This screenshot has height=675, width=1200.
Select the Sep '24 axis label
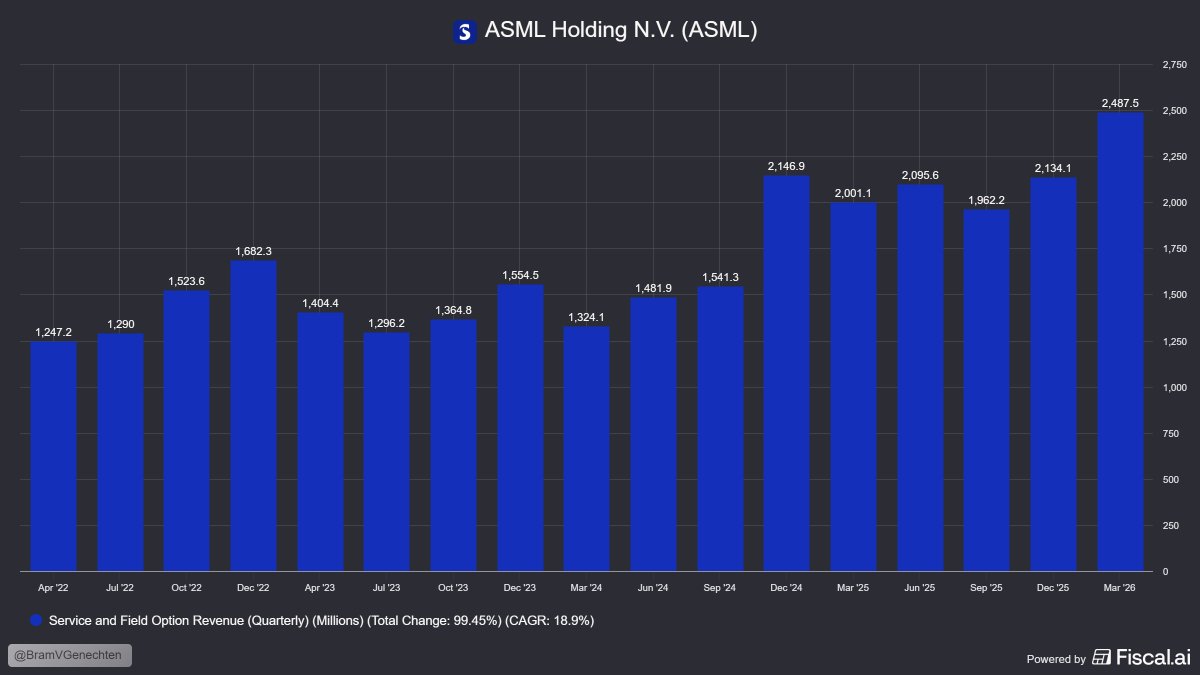pyautogui.click(x=721, y=588)
